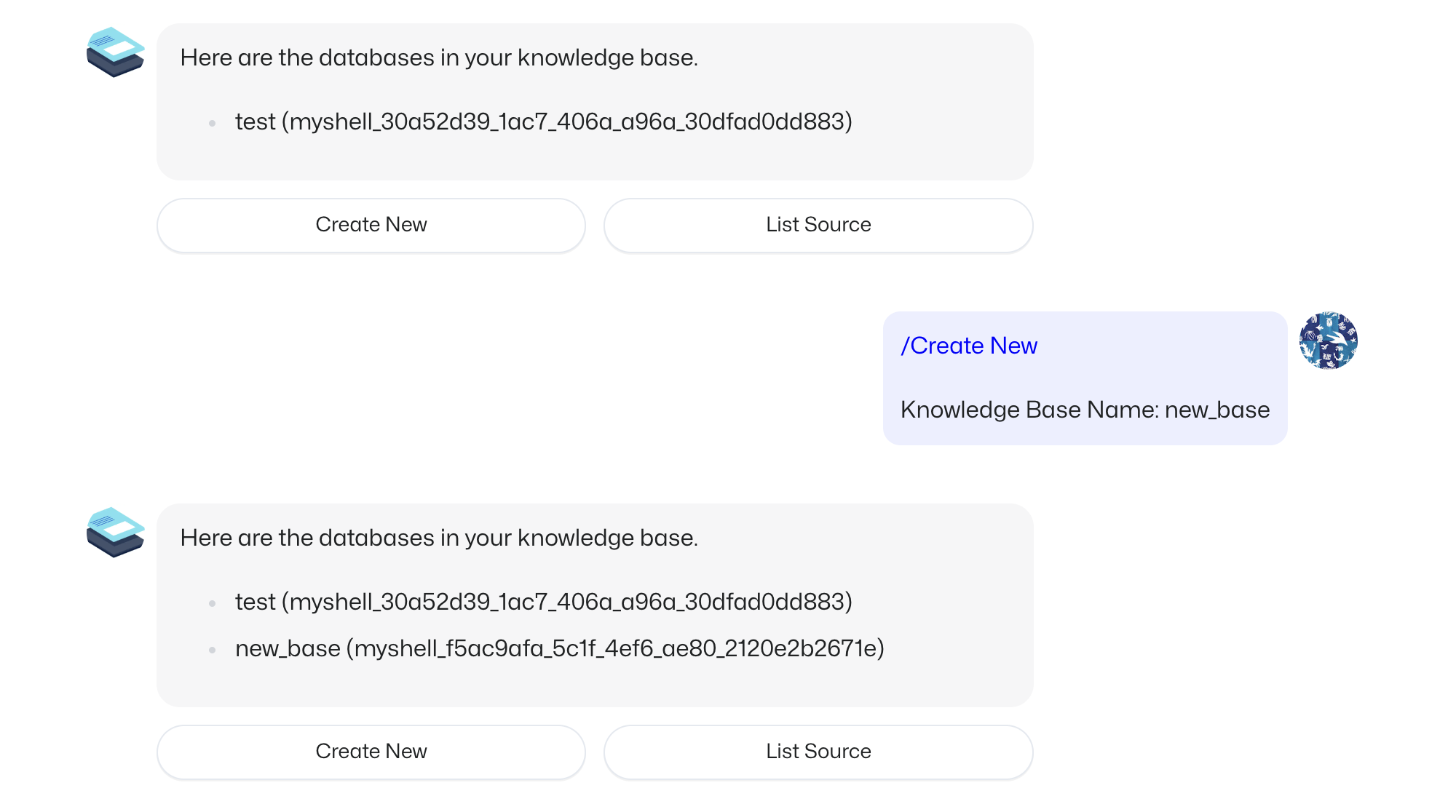
Task: Click the first bot avatar book icon
Action: (115, 52)
